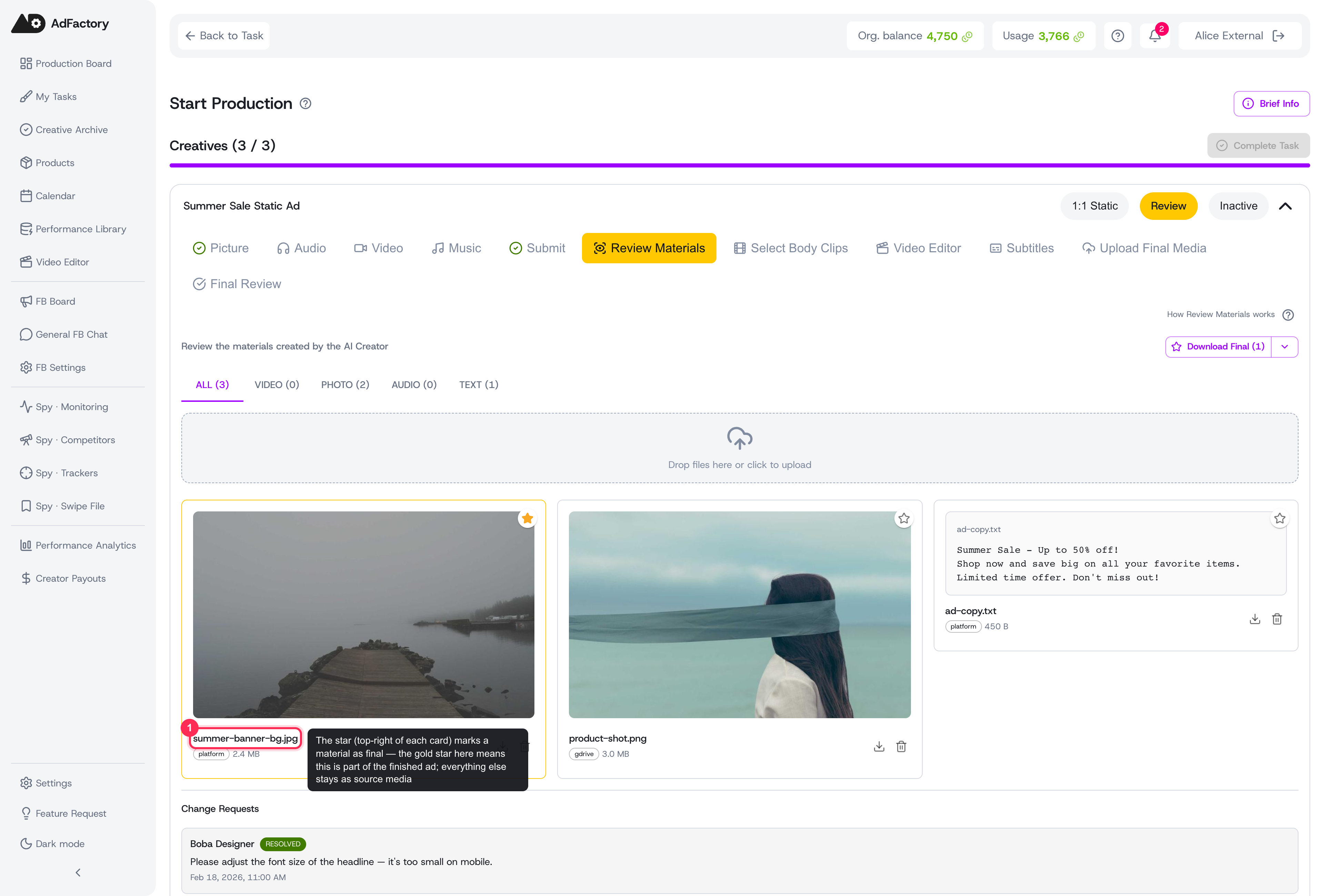Mark product-shot.png as final with star

point(904,519)
